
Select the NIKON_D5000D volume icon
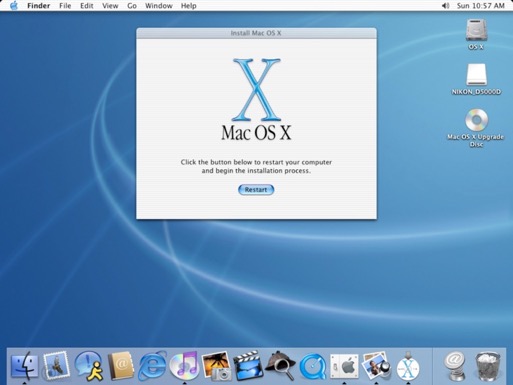pyautogui.click(x=476, y=75)
